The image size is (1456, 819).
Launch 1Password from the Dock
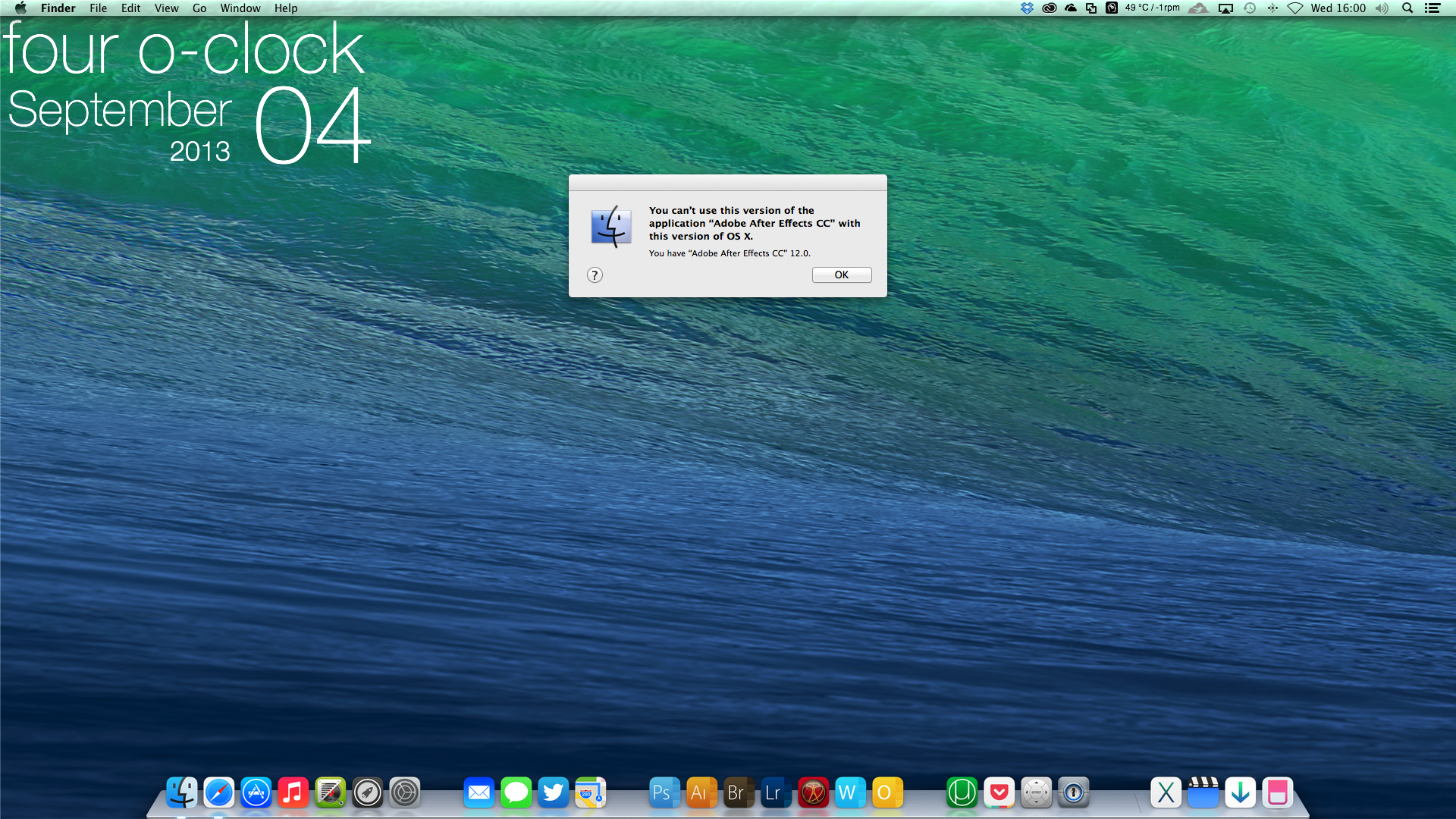tap(1074, 792)
